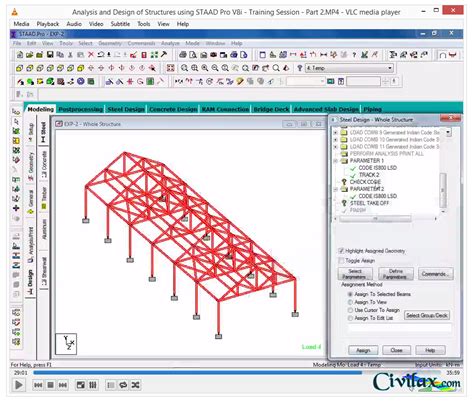The image size is (474, 408).
Task: Click the red X delete icon in STAAD toolbar
Action: (x=91, y=55)
